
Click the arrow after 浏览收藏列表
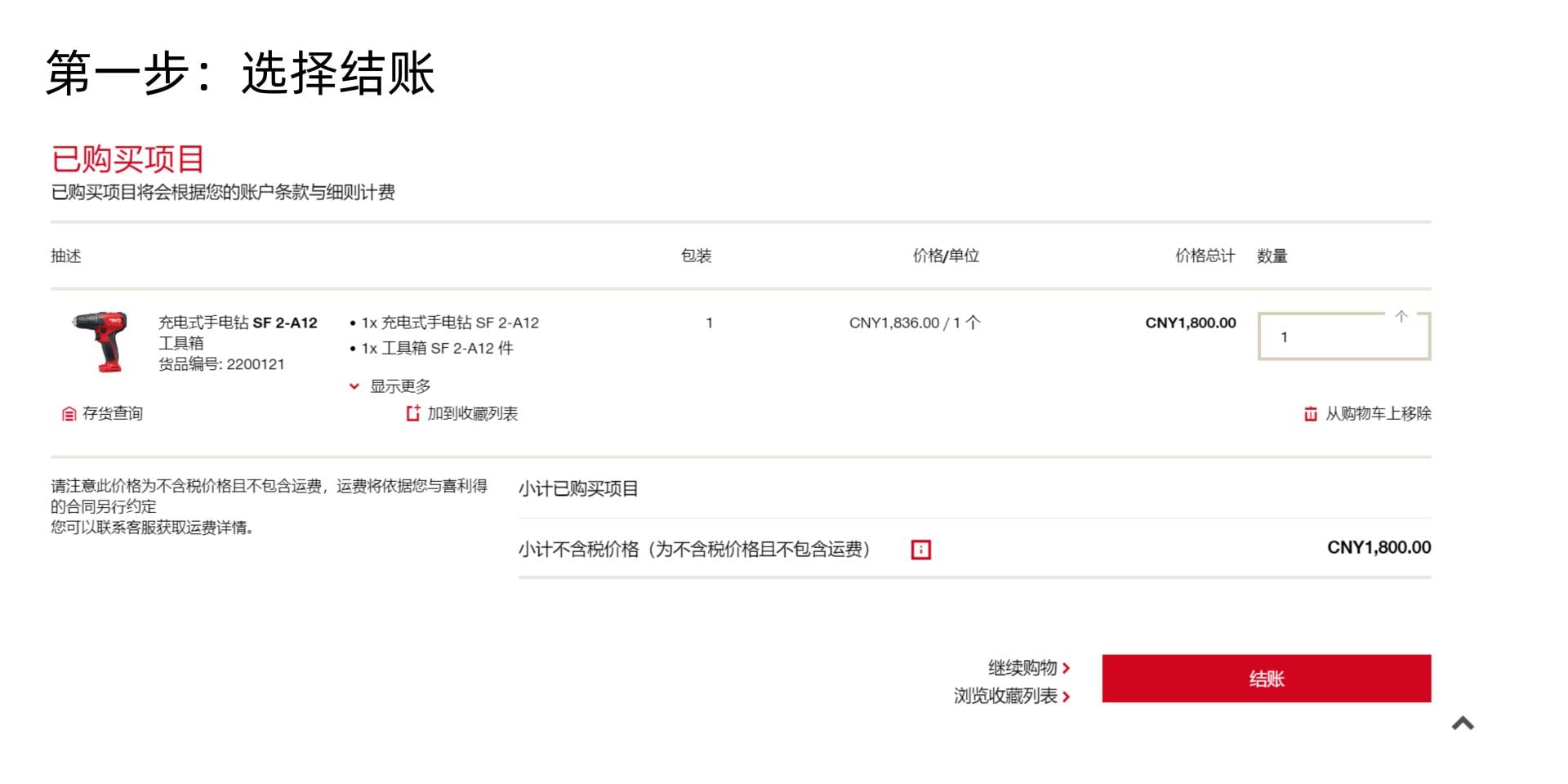pyautogui.click(x=1067, y=696)
